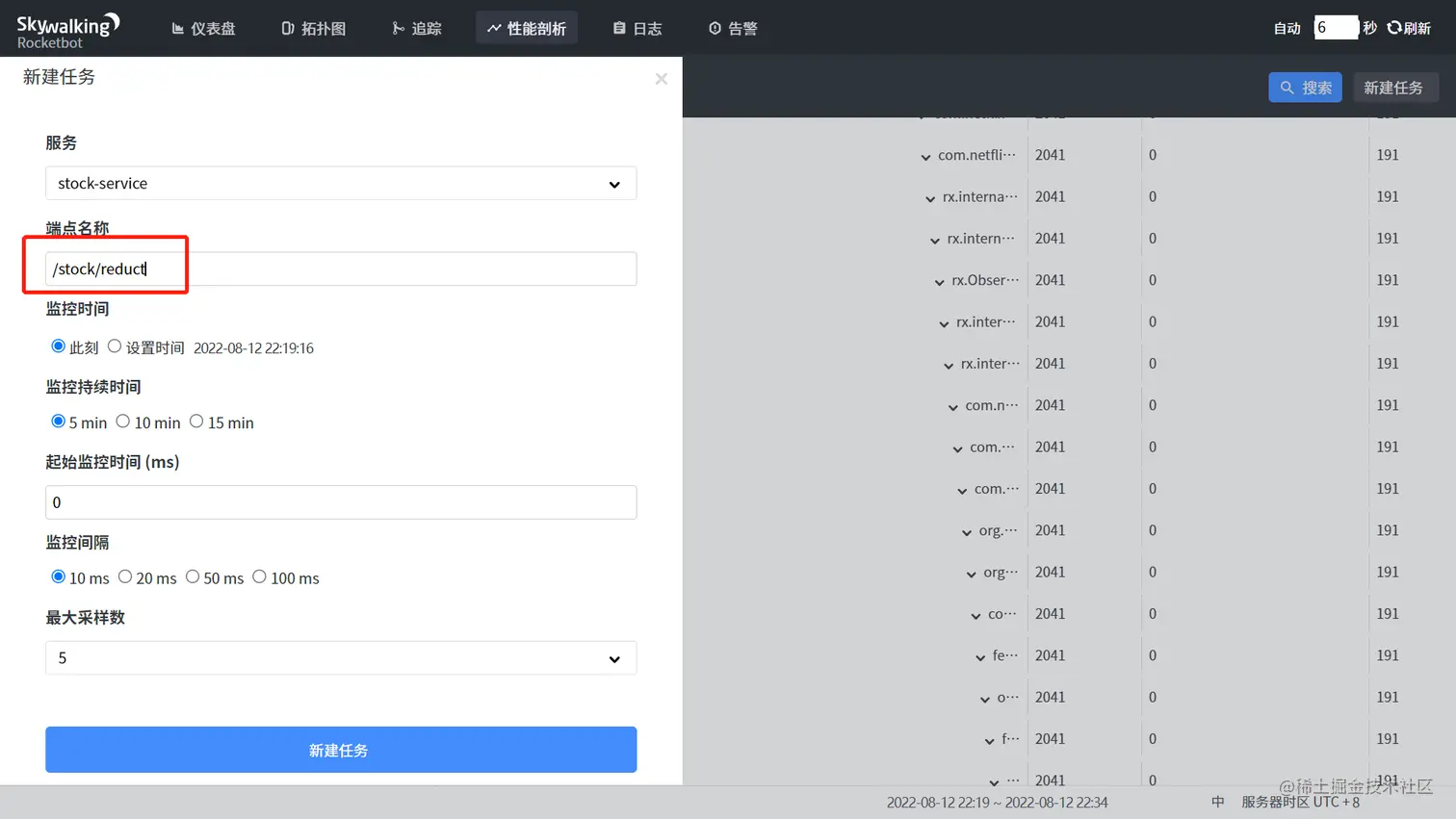Click the top-right 新建任务 button
The height and width of the screenshot is (819, 1456).
coord(1395,88)
